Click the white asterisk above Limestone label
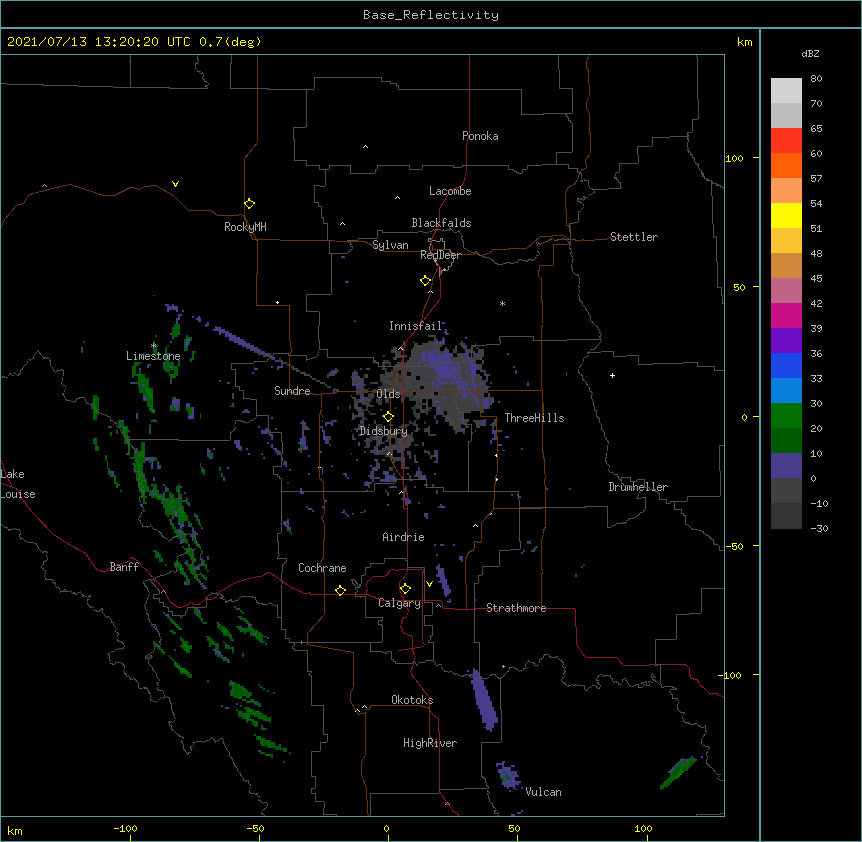 coord(154,346)
